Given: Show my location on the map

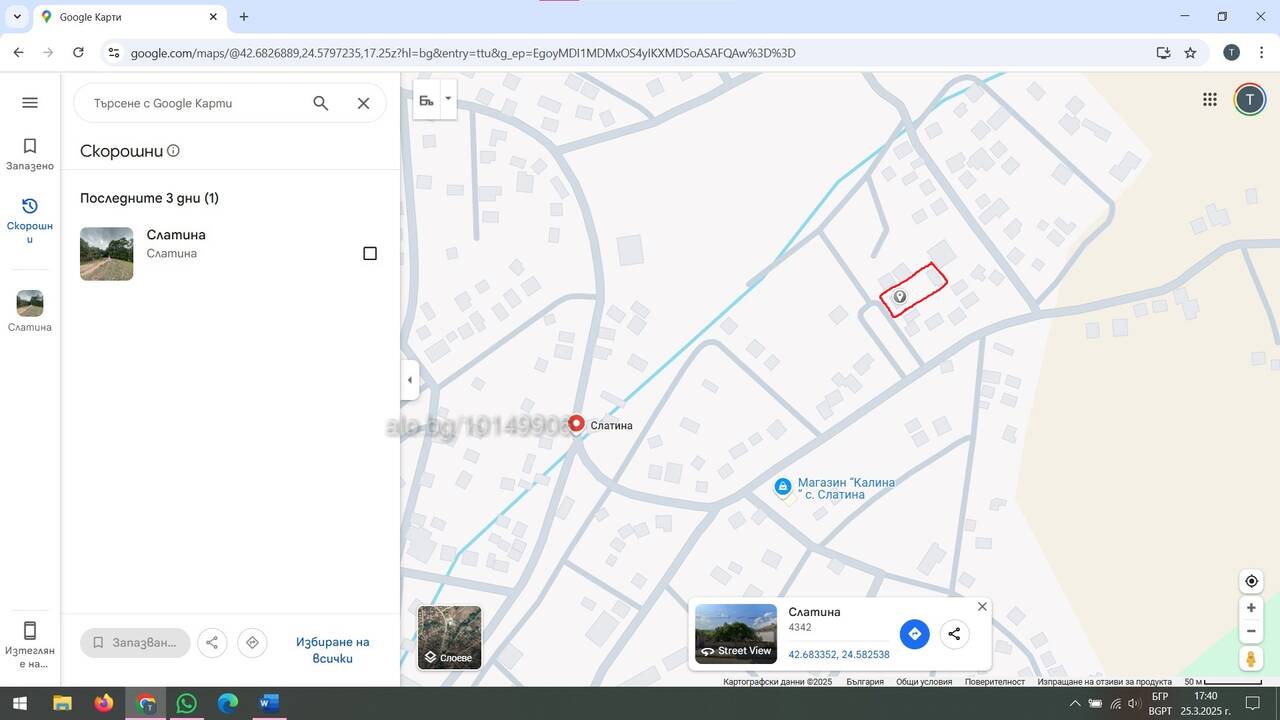Looking at the screenshot, I should (x=1251, y=581).
